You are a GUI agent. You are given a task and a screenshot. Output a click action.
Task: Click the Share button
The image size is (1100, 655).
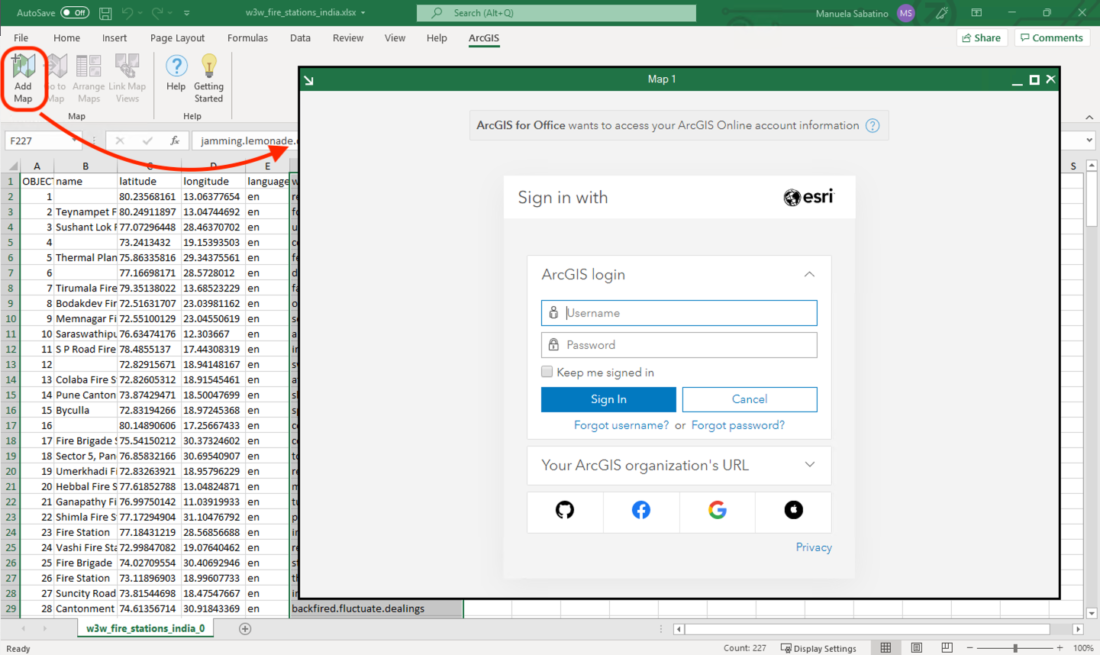(981, 38)
